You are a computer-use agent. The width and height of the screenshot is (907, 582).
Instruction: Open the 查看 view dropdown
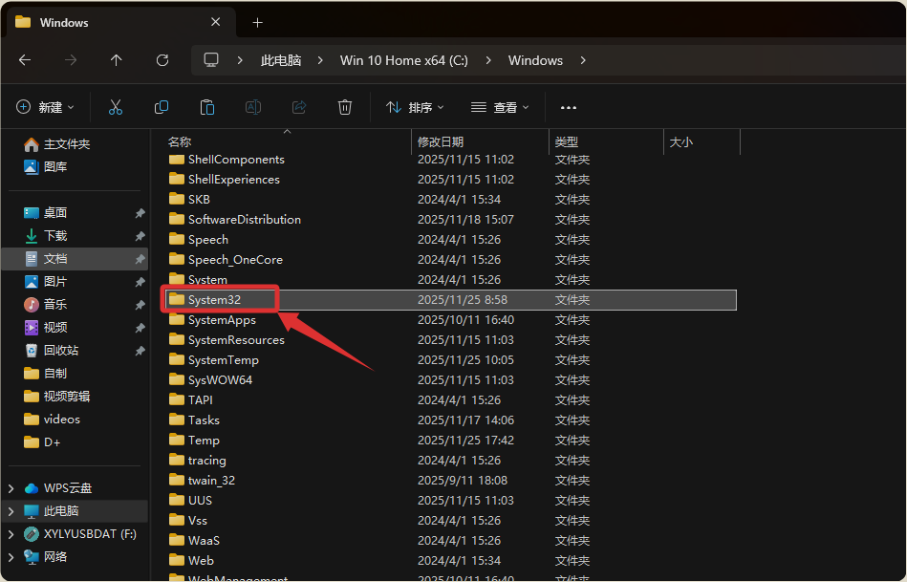[500, 107]
